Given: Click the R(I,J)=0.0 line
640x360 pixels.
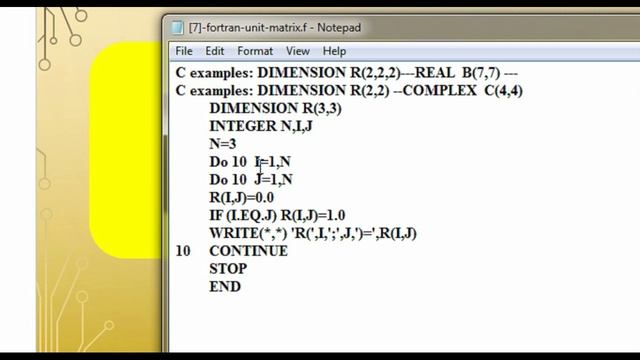Looking at the screenshot, I should tap(242, 198).
